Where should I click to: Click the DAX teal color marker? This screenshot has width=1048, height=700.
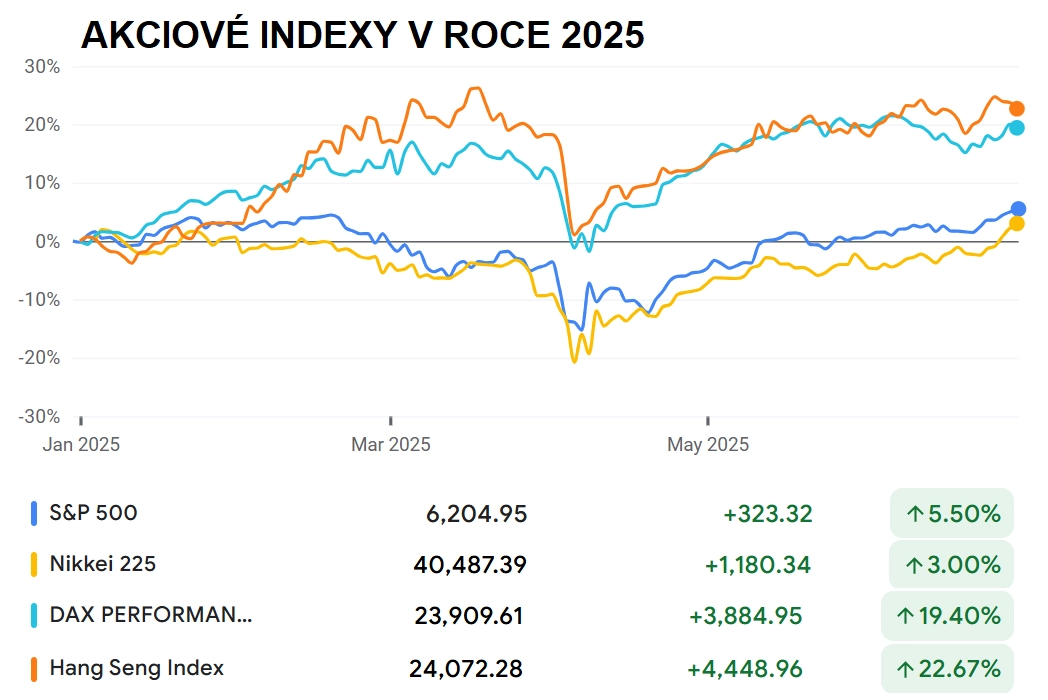pyautogui.click(x=33, y=615)
